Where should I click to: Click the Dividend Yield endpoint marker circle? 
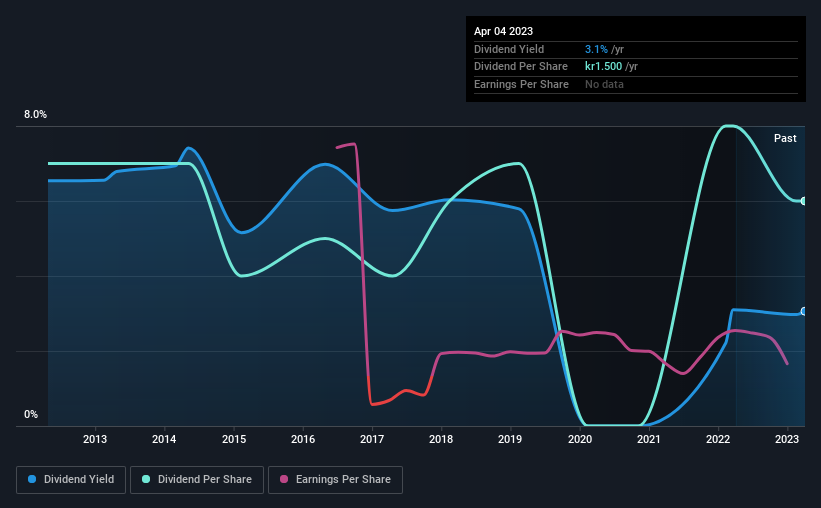coord(804,311)
